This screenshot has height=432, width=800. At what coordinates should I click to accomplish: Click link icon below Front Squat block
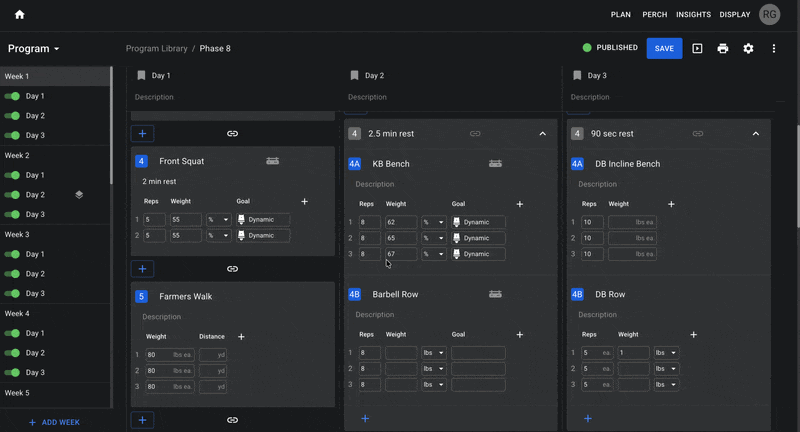click(232, 269)
